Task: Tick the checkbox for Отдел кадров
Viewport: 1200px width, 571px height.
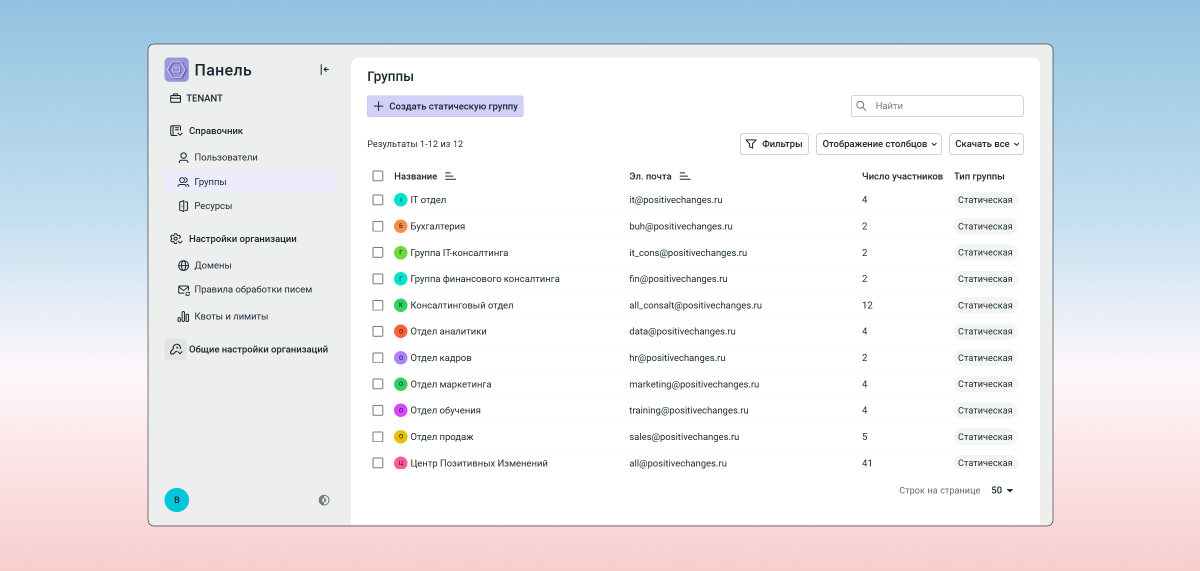Action: [x=378, y=358]
